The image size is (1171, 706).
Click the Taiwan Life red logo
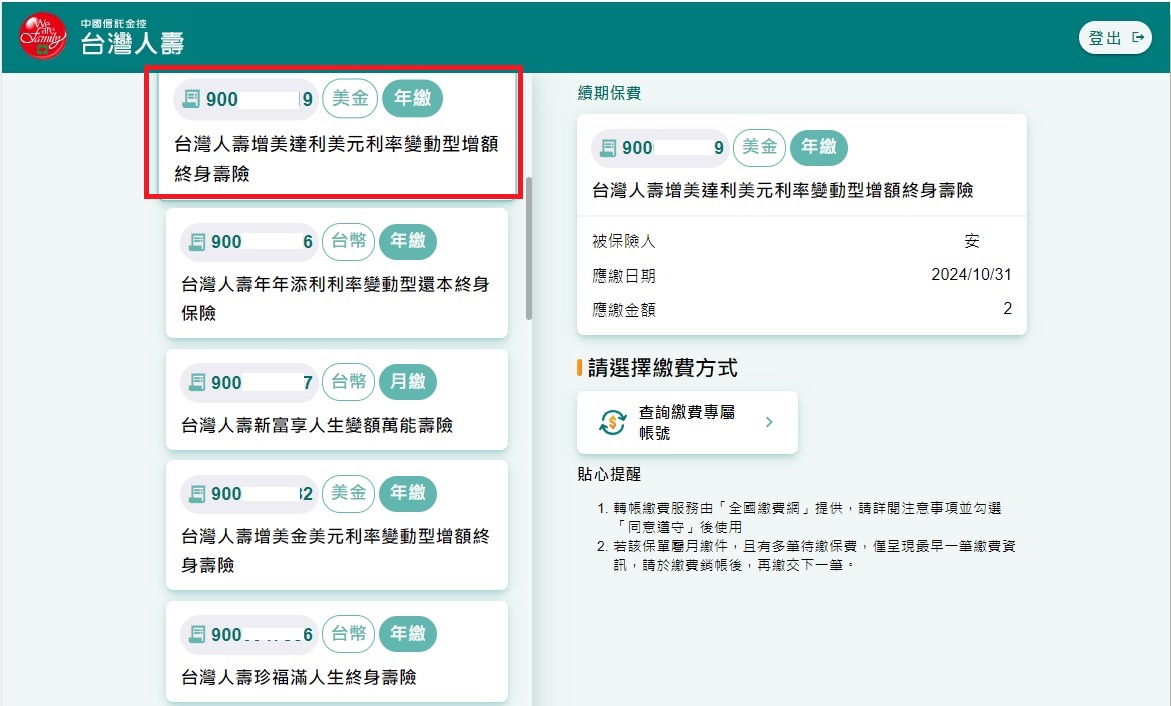pyautogui.click(x=43, y=36)
